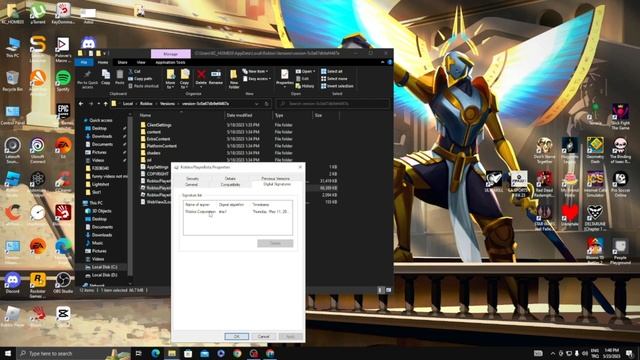Open the New item dropdown
Screen dimensions: 640x360
coord(256,71)
